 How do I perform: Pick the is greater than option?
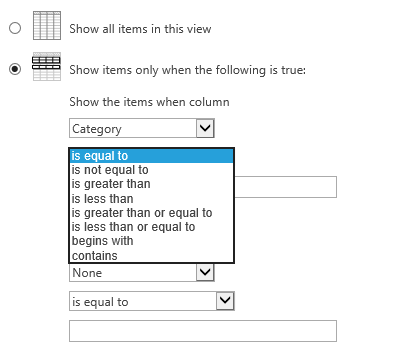pos(151,184)
